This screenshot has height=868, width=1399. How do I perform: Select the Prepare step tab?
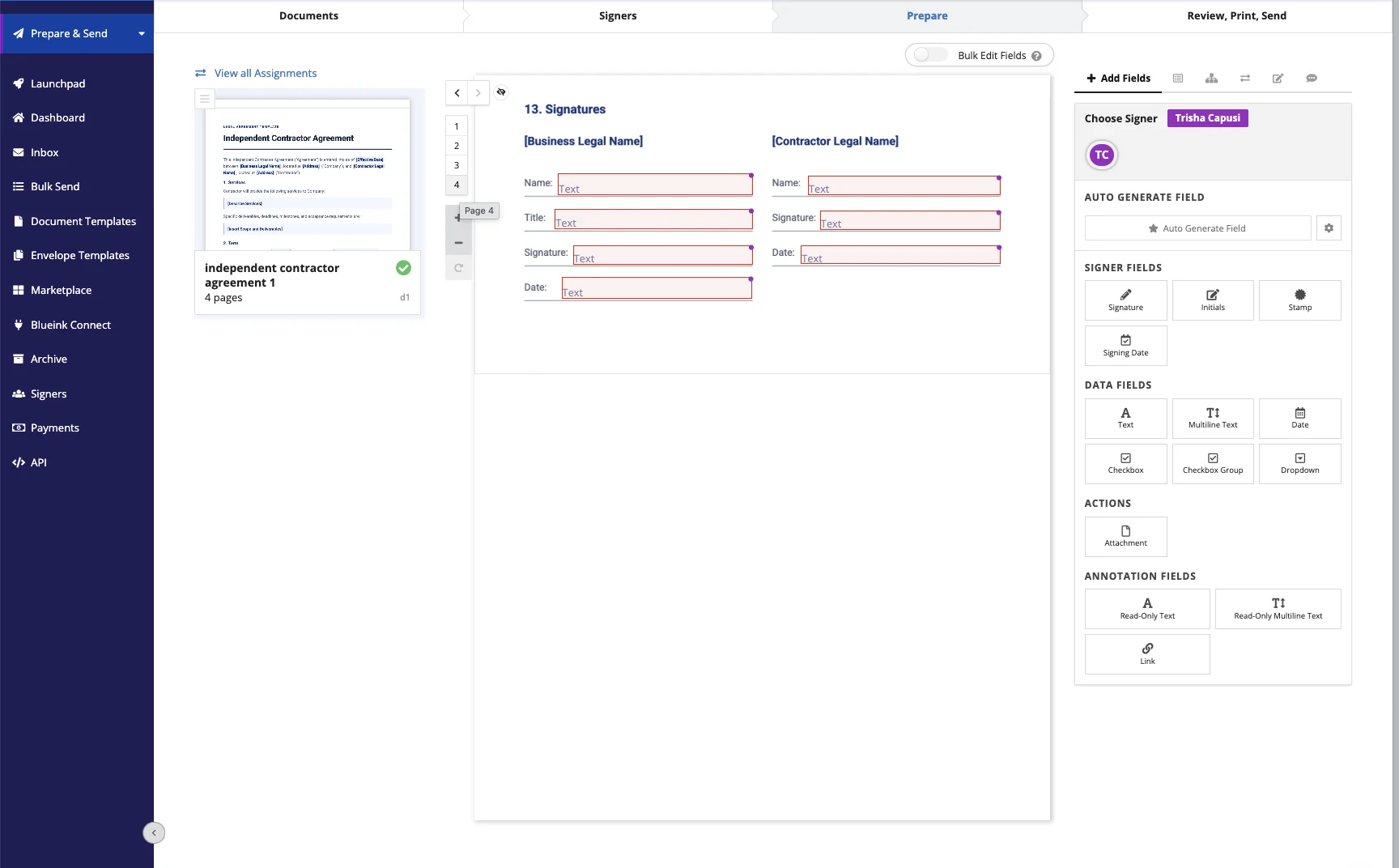click(x=927, y=15)
